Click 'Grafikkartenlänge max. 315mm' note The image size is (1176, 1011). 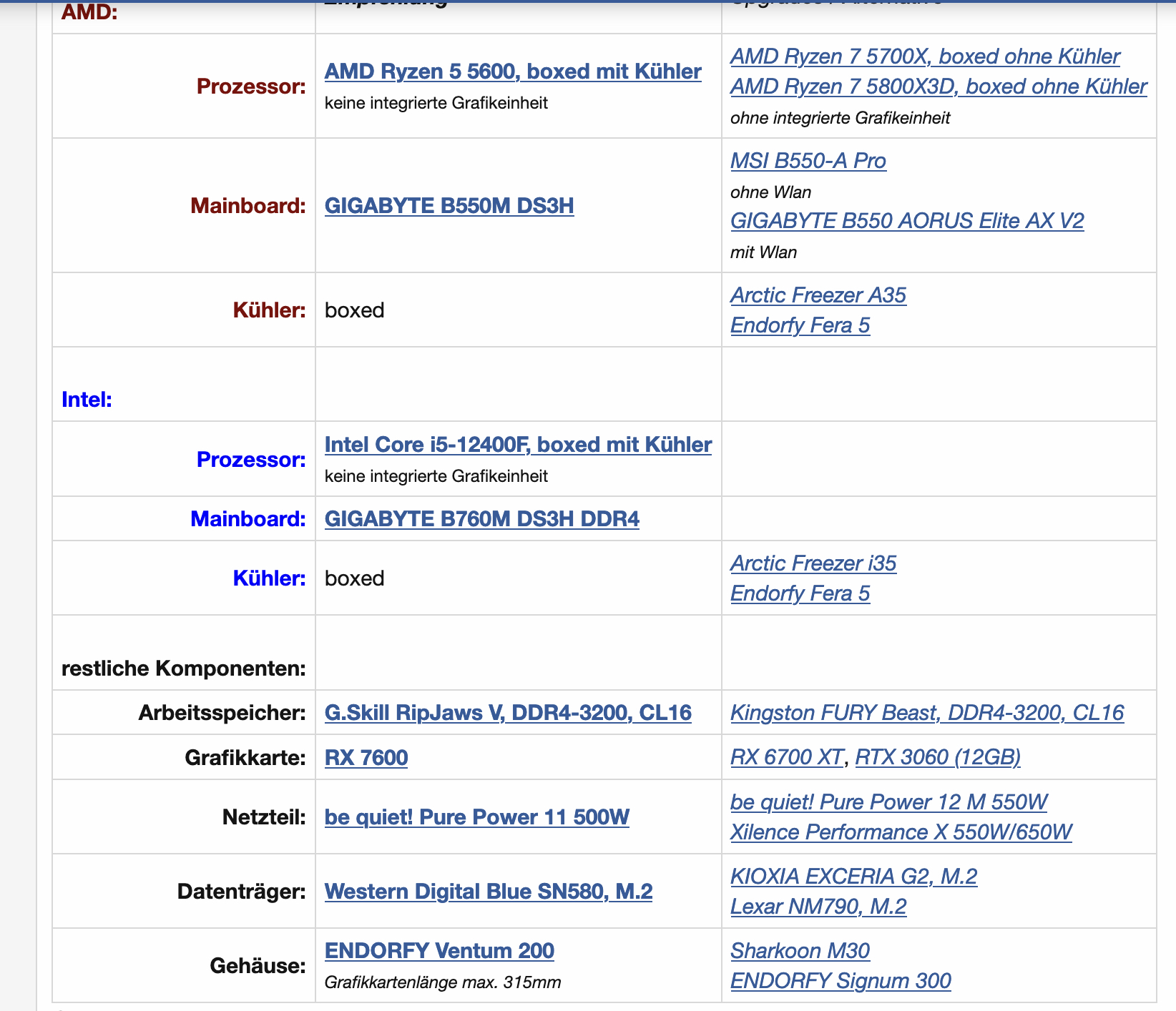(x=443, y=982)
